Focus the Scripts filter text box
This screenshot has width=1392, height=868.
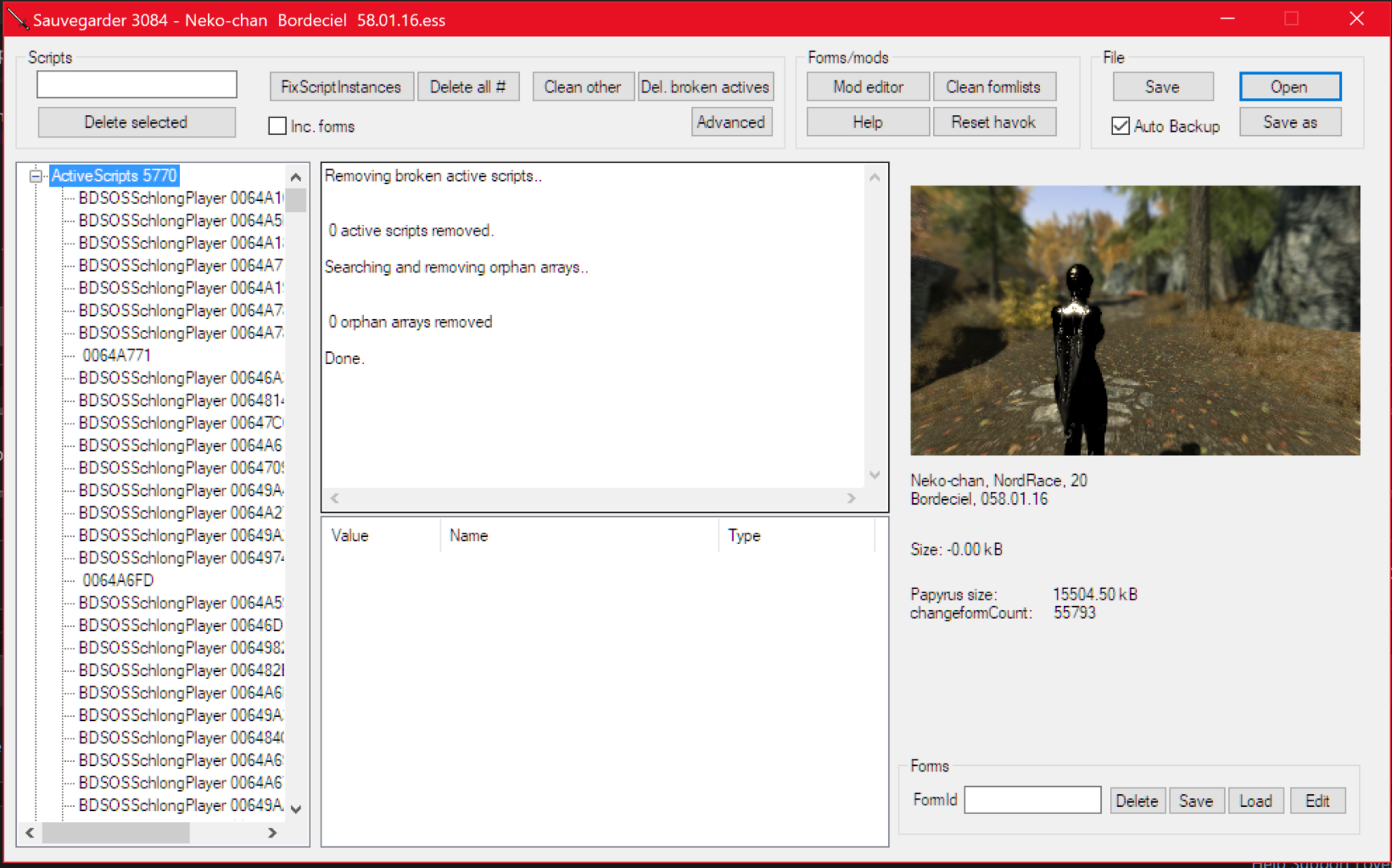pyautogui.click(x=137, y=84)
